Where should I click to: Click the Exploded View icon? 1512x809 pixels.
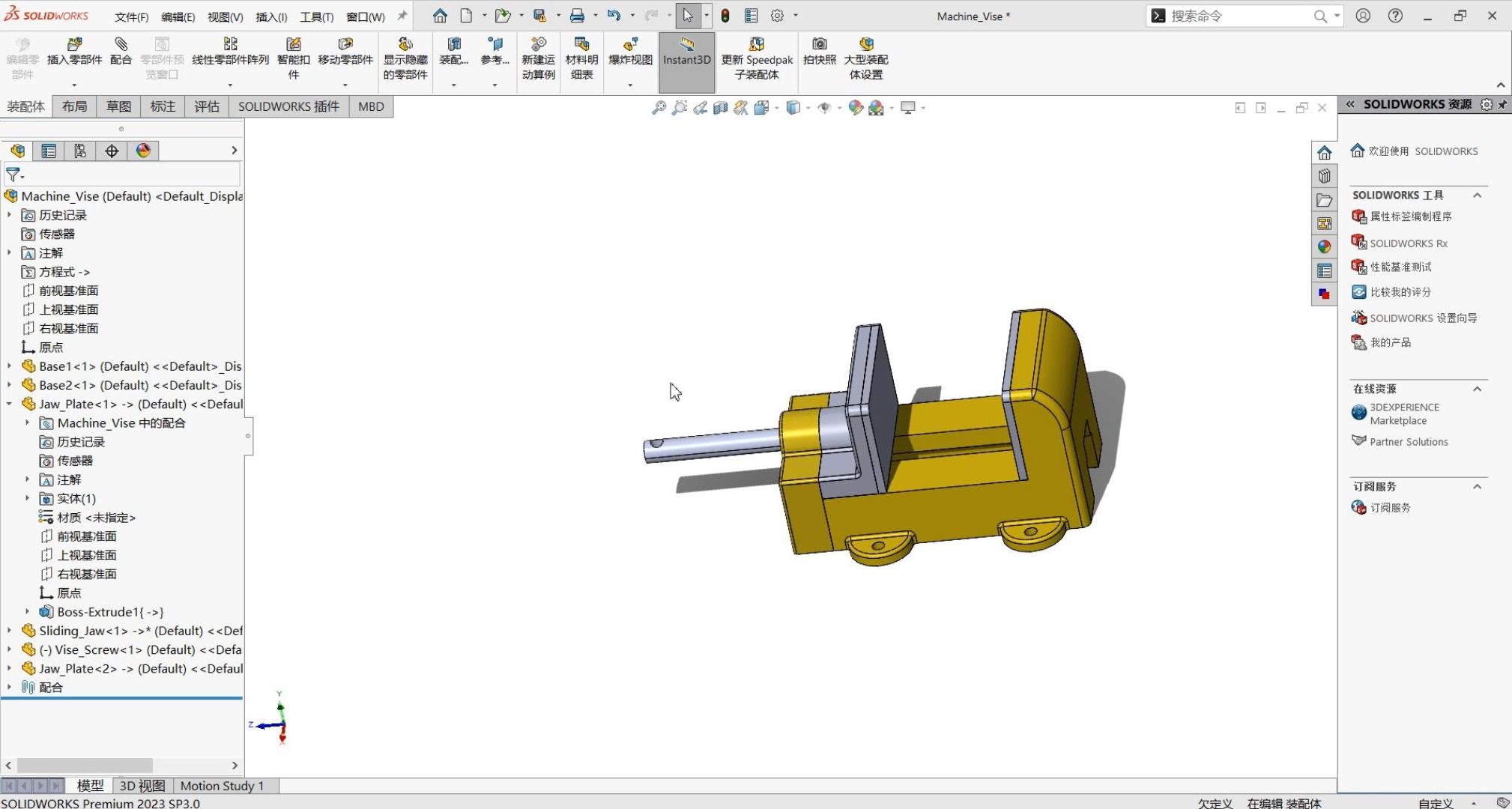pyautogui.click(x=630, y=45)
